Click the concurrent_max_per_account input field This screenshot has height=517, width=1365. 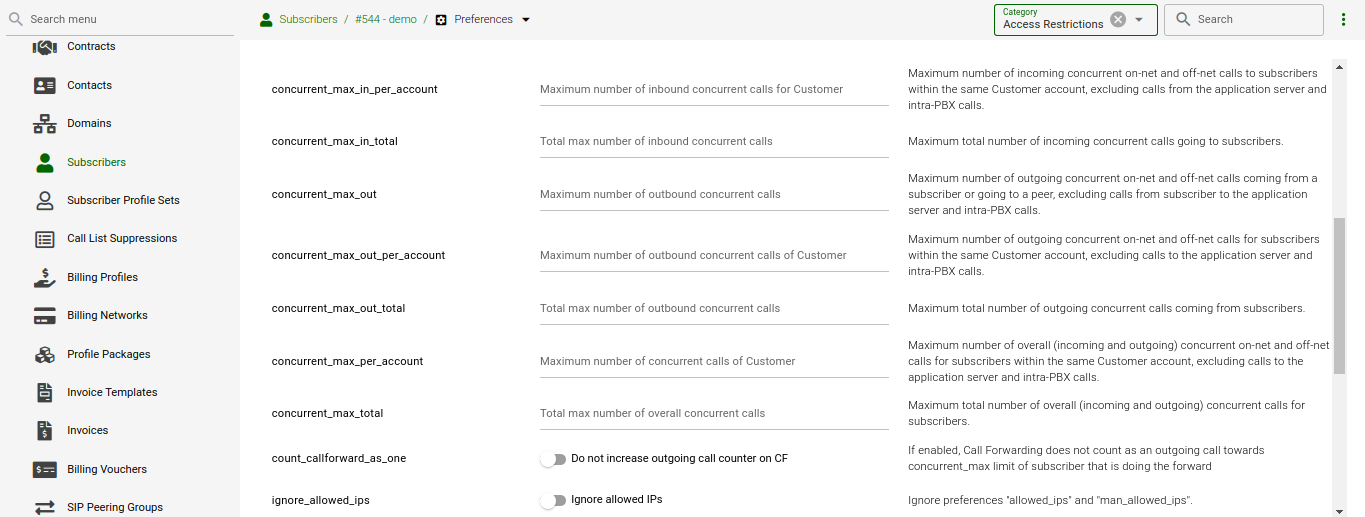tap(714, 362)
